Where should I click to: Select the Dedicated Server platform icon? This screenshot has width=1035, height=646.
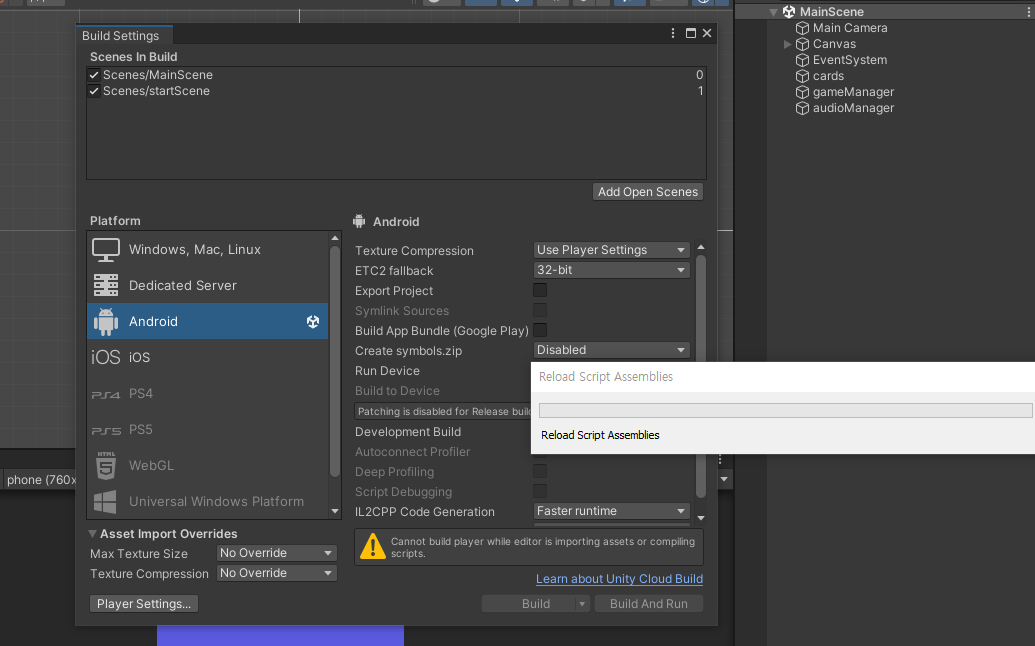106,285
